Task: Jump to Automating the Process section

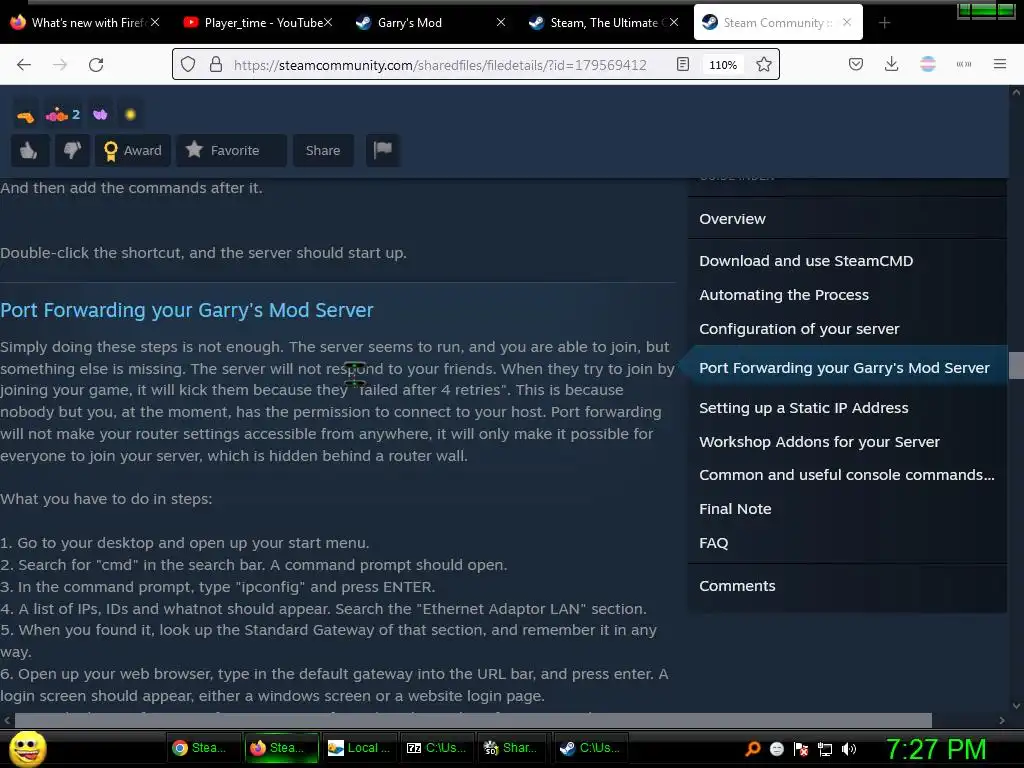Action: pos(784,295)
